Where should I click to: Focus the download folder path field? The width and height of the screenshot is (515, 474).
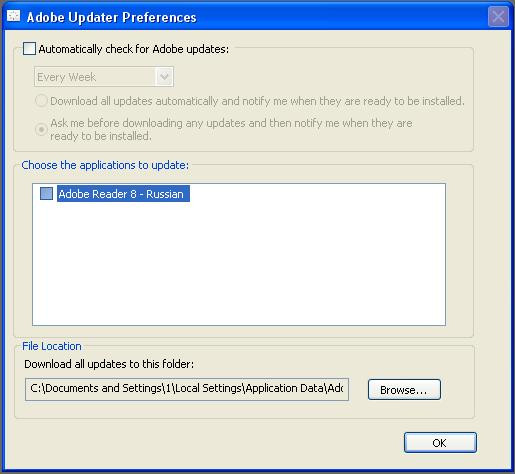[x=187, y=389]
